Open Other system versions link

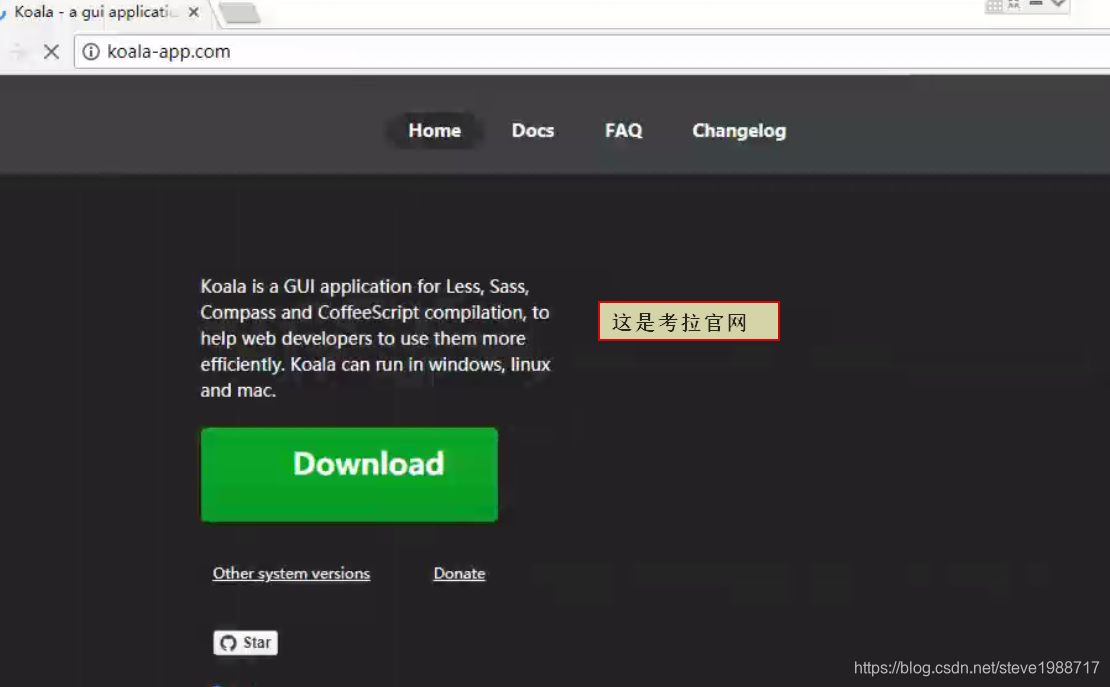point(291,574)
